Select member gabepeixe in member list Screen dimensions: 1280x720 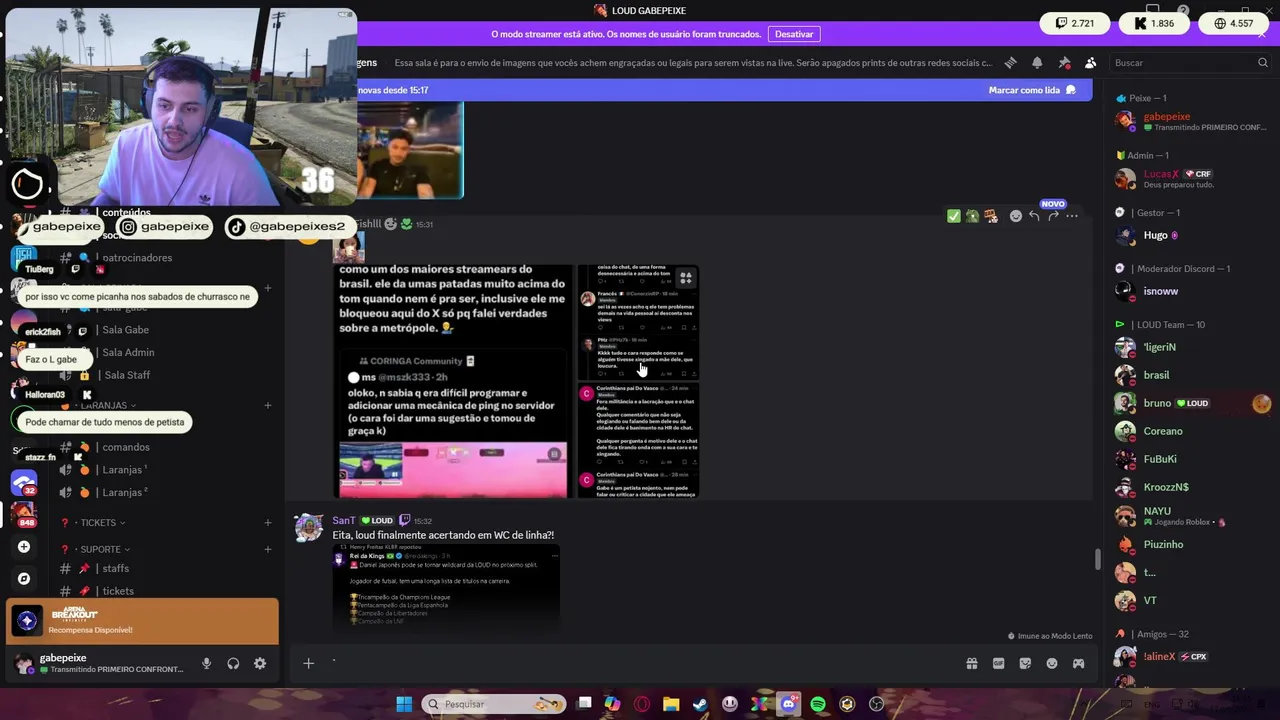tap(1190, 121)
